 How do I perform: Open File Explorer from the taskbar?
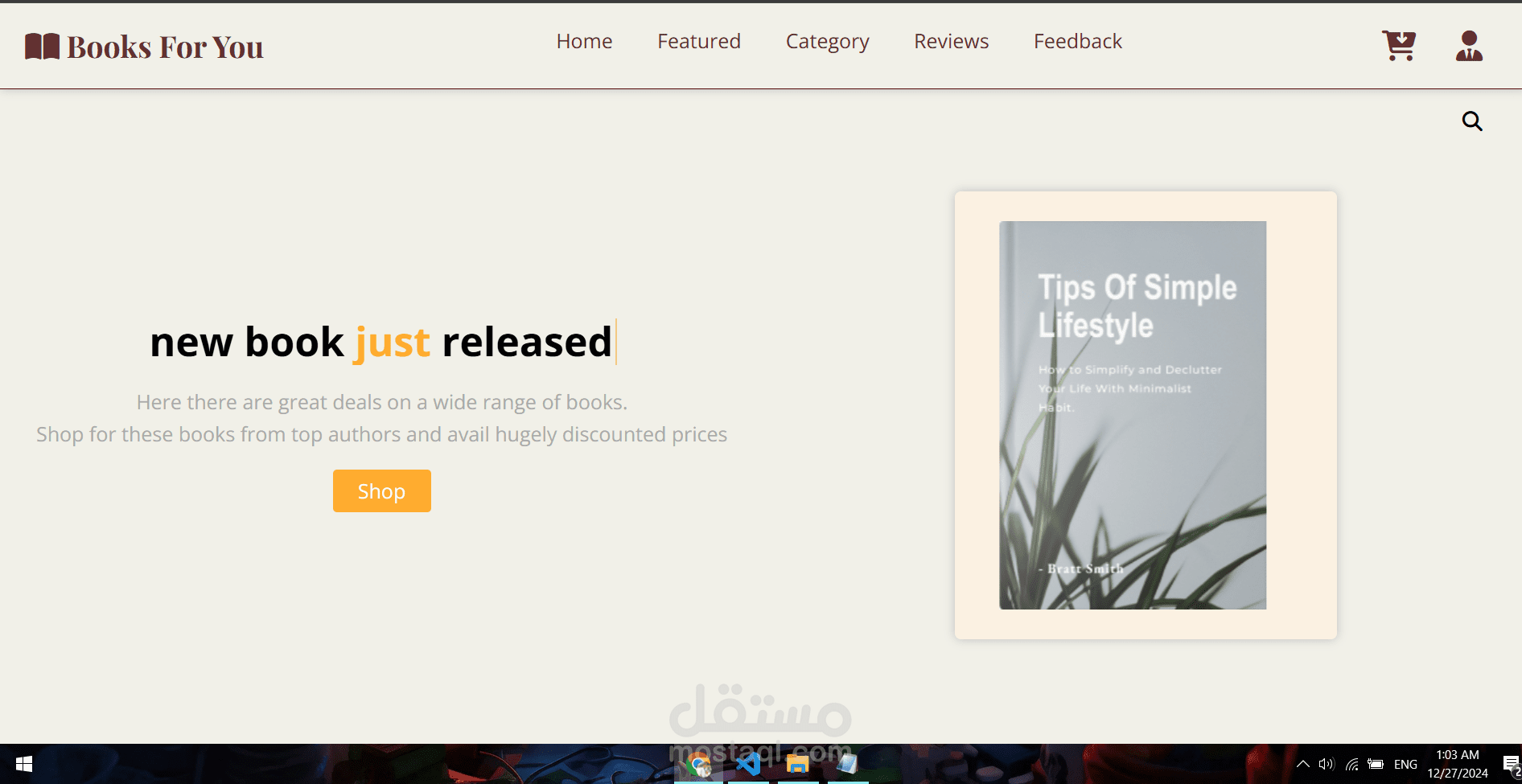tap(797, 764)
